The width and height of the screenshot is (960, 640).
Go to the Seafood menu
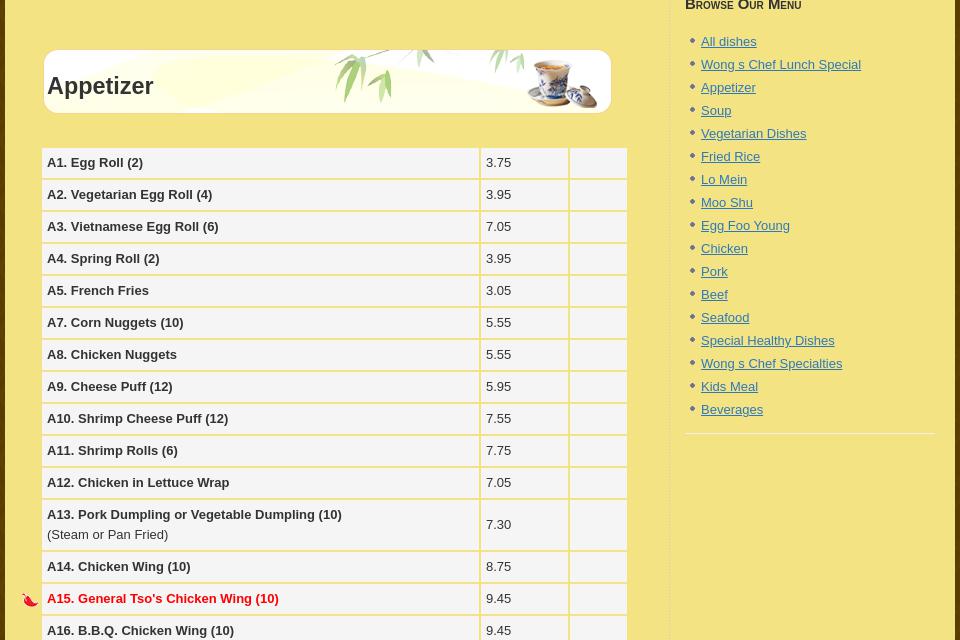pyautogui.click(x=724, y=318)
